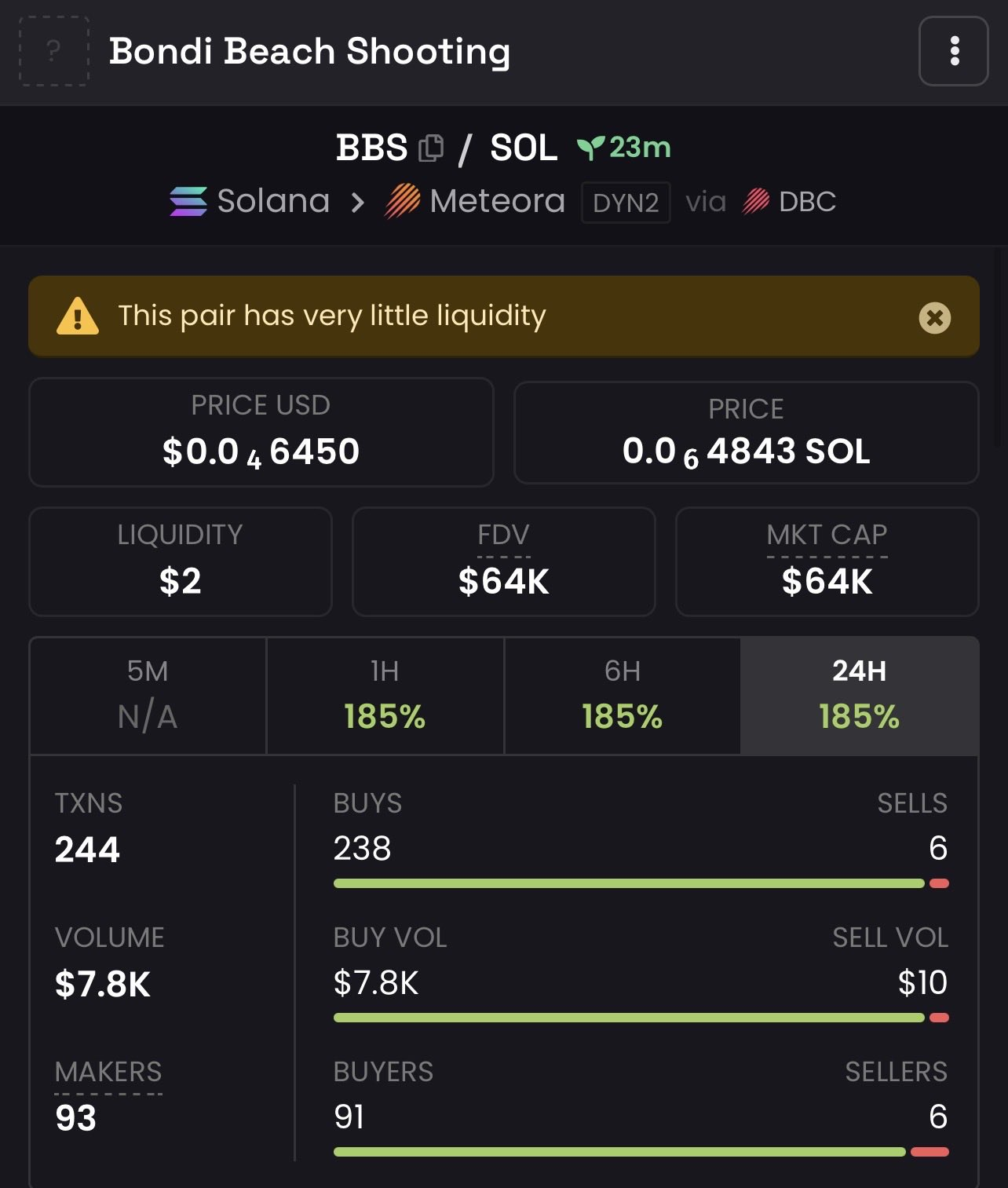Select the 6H timeframe tab
This screenshot has width=1008, height=1188.
pos(622,696)
